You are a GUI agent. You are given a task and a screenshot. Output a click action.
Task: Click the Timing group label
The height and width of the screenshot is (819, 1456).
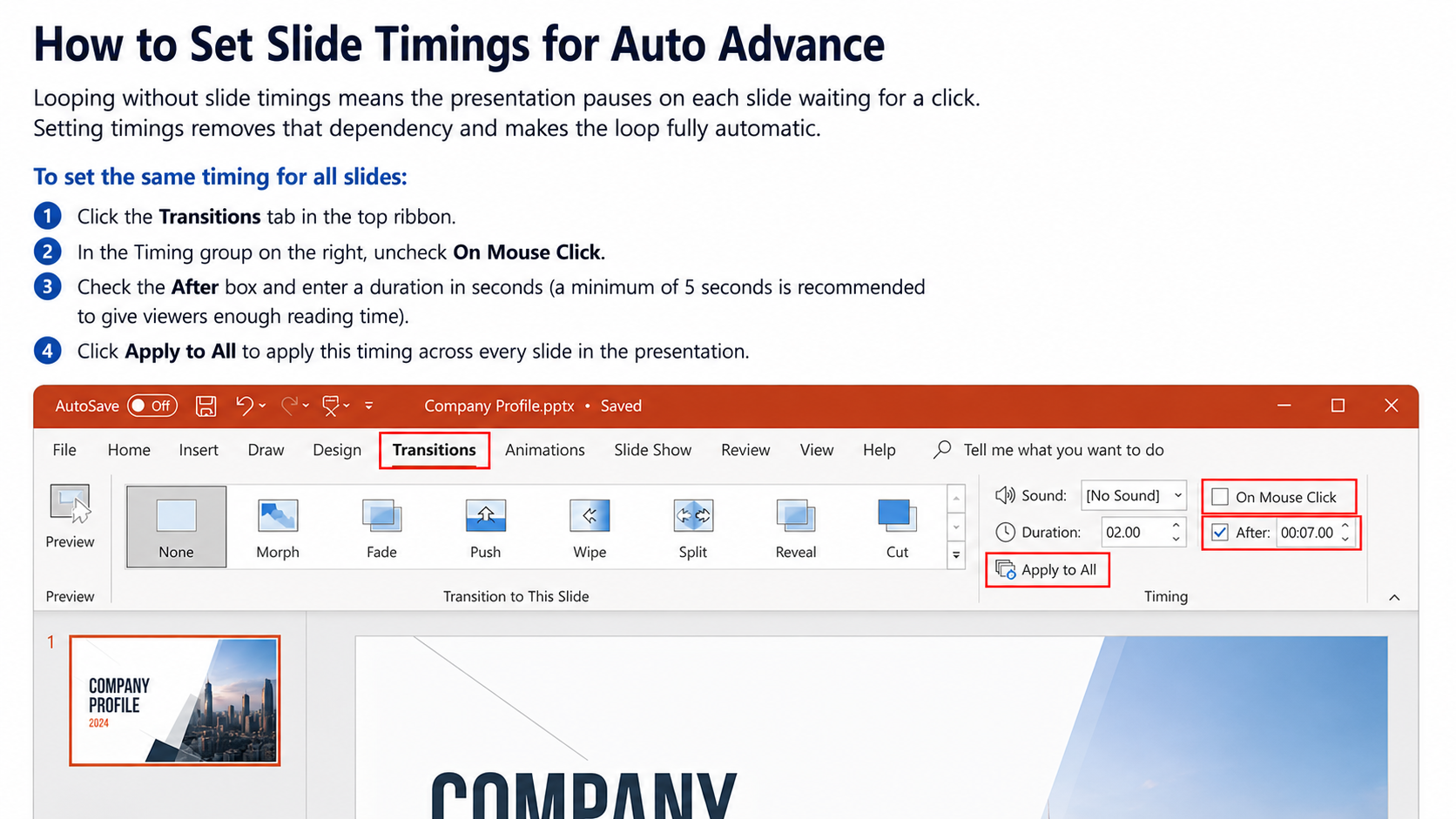point(1165,596)
